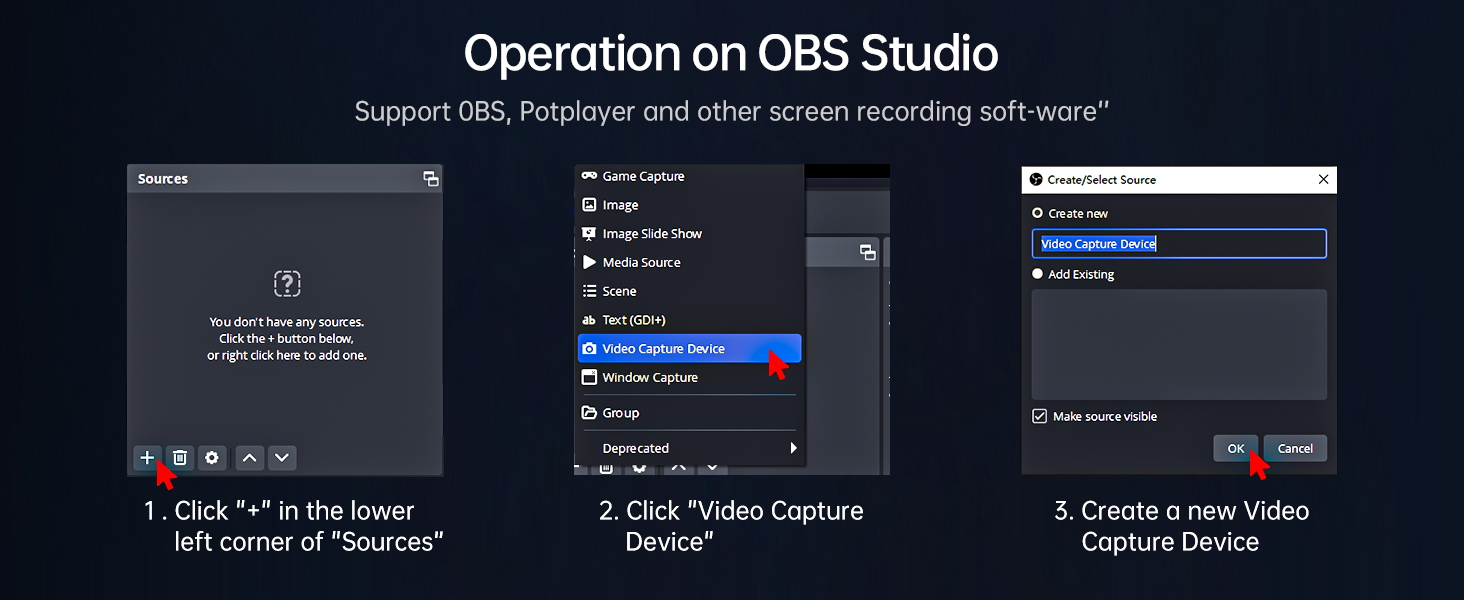This screenshot has height=600, width=1464.
Task: Choose Game Capture from the source menu
Action: 643,177
